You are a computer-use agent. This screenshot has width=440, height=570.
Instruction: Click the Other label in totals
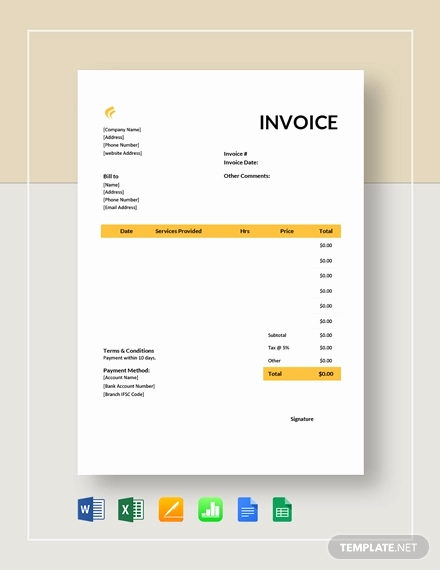pyautogui.click(x=274, y=361)
